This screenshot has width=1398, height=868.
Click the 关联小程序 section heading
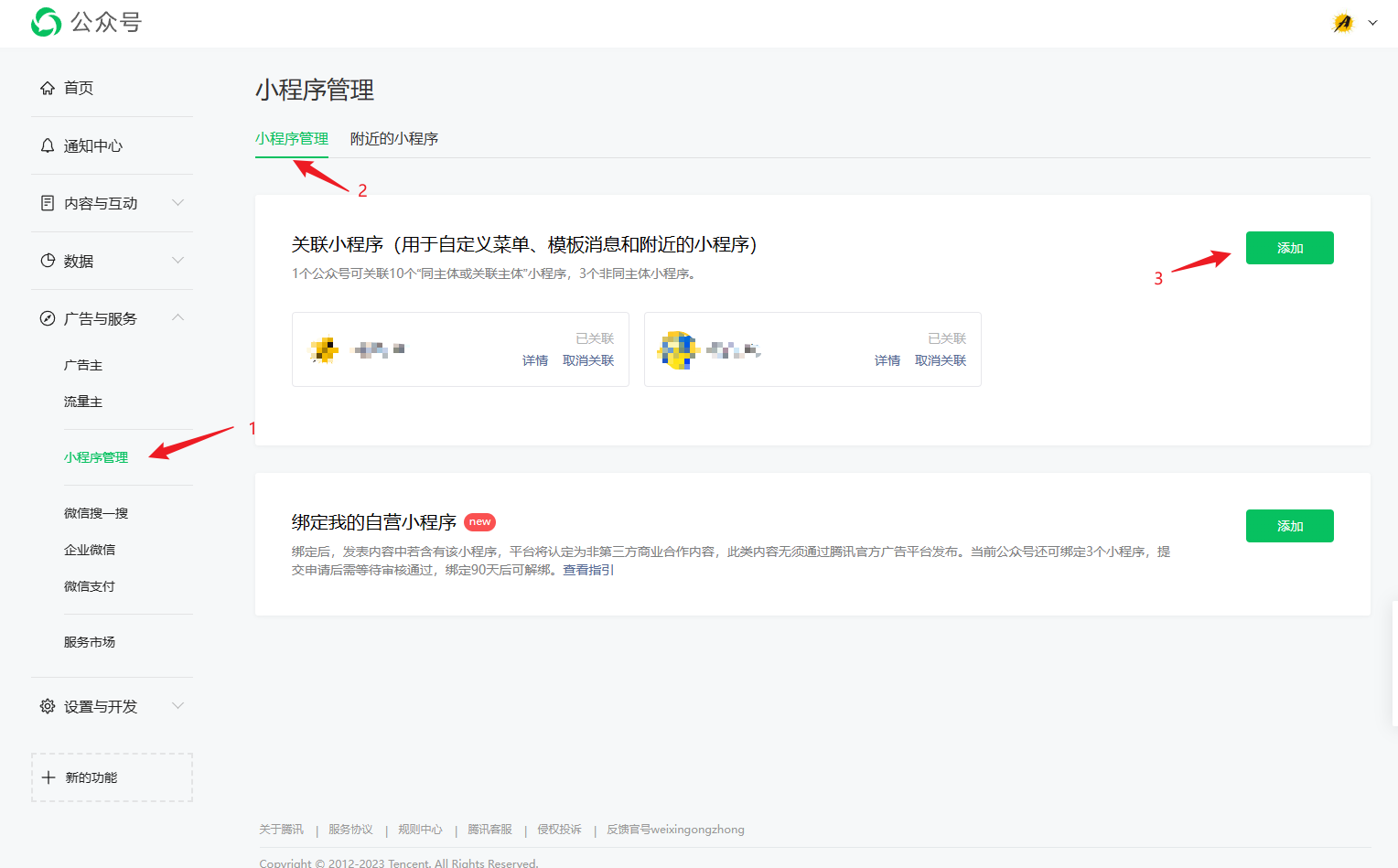tap(524, 244)
